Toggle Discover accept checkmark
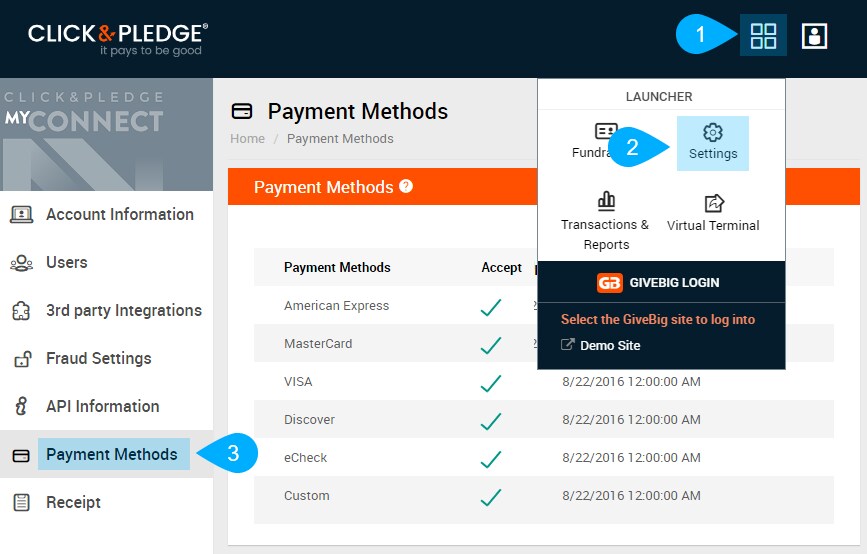The width and height of the screenshot is (867, 554). (491, 421)
